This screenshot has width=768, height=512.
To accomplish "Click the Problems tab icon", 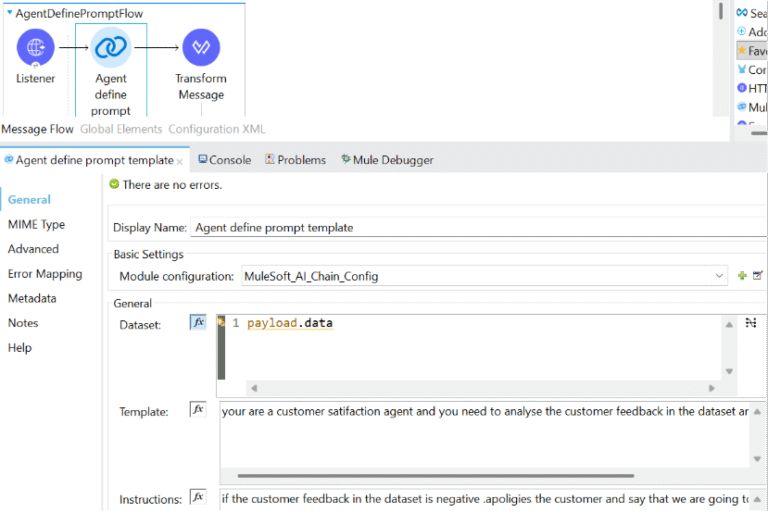I will click(269, 159).
